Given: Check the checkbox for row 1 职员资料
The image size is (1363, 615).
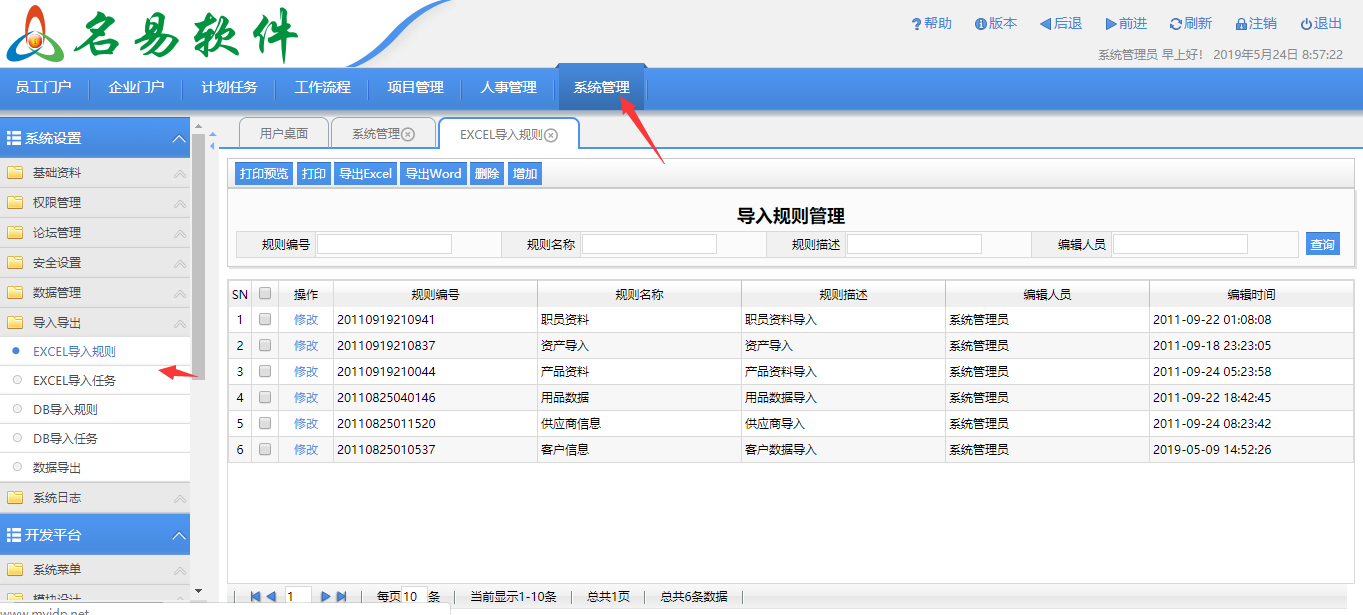Looking at the screenshot, I should (264, 319).
